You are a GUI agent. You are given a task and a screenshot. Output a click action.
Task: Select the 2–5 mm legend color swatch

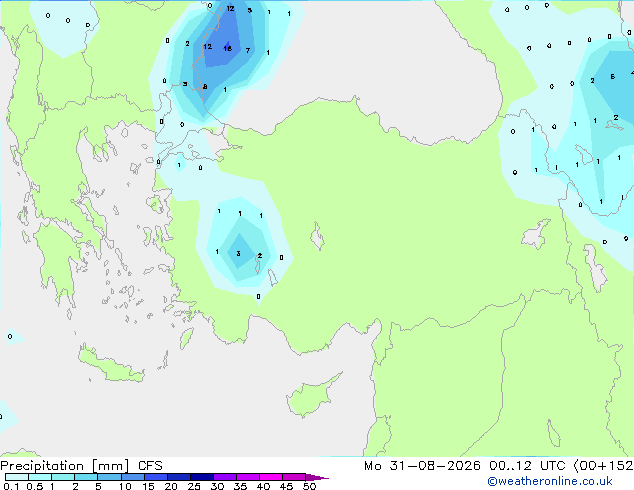pos(86,477)
